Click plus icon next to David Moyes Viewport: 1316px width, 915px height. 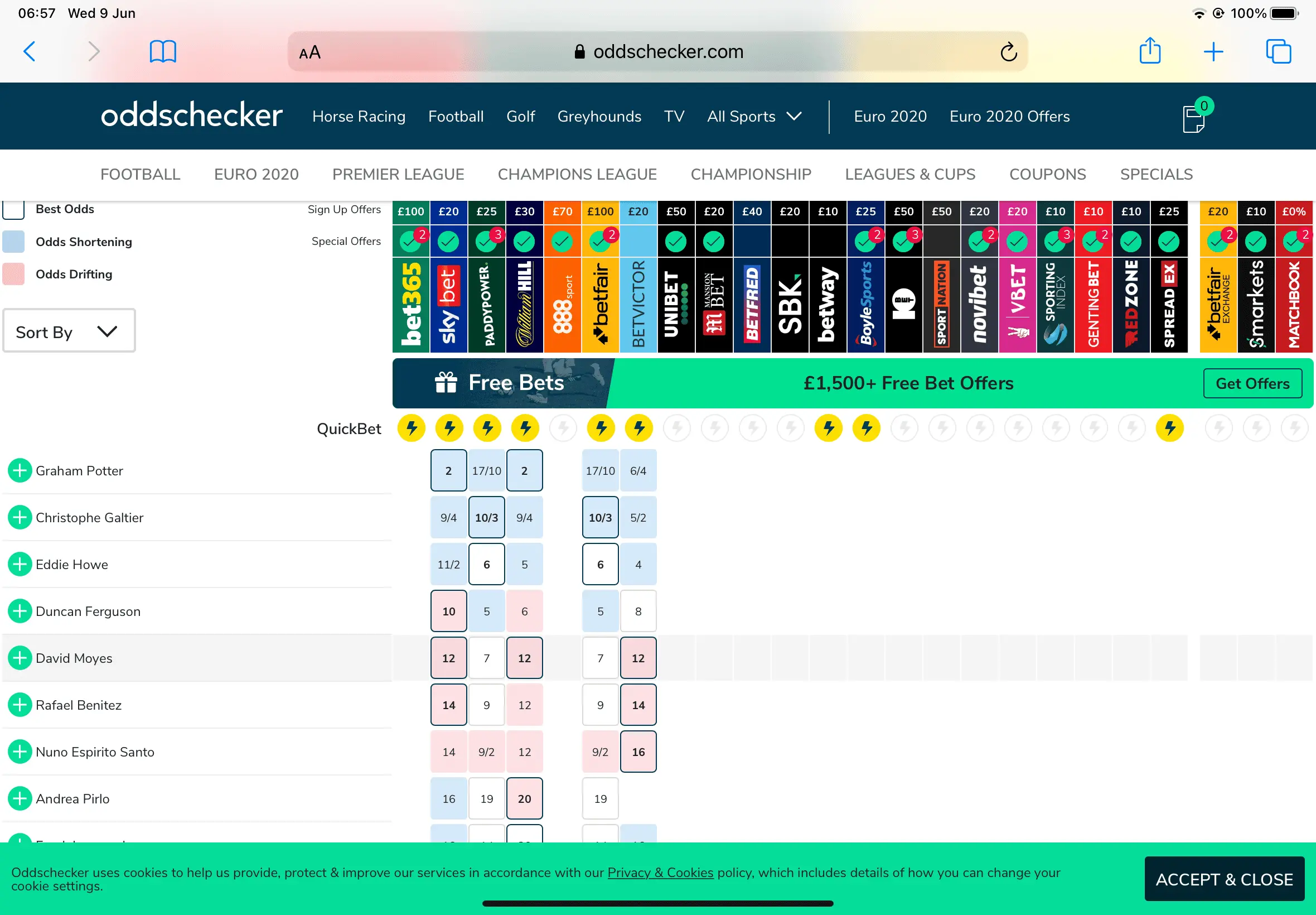(20, 658)
